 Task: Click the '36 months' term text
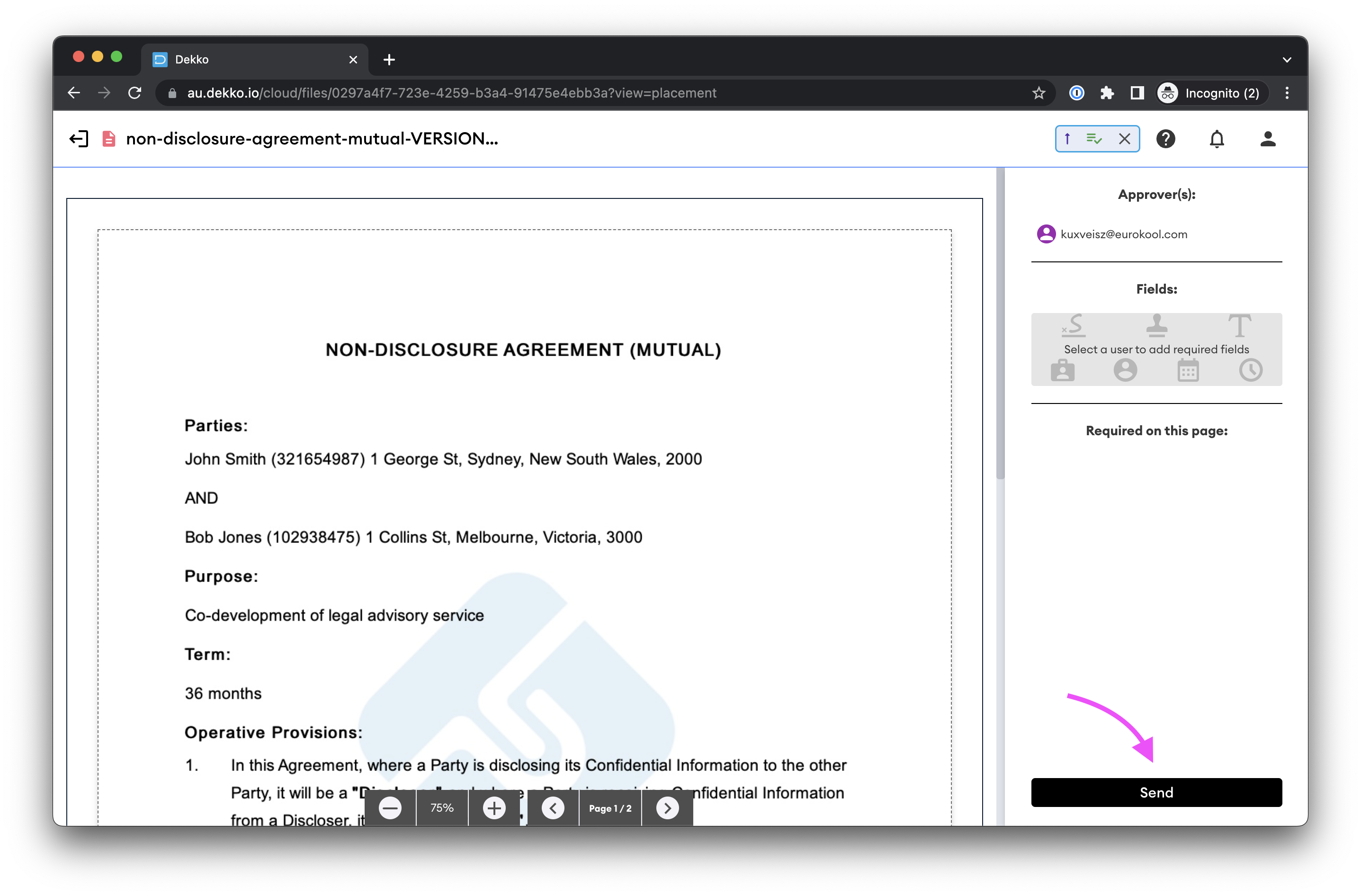click(223, 693)
